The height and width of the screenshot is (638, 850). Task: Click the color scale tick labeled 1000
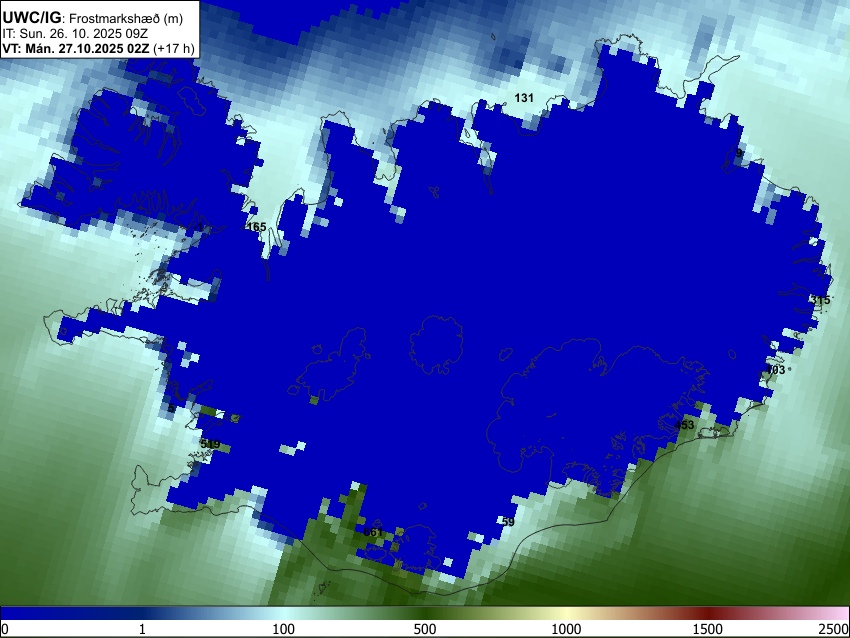(x=566, y=629)
